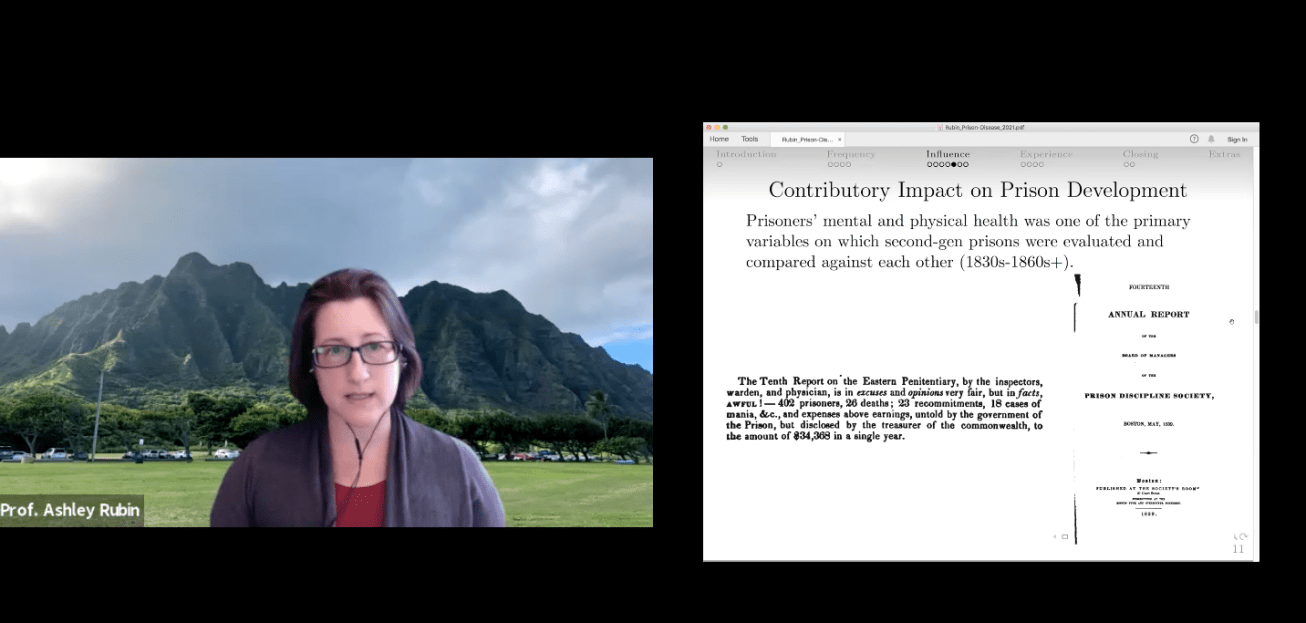Screen dimensions: 1306x623
Task: Click the slide navigation icon at bottom left
Action: pyautogui.click(x=1064, y=537)
